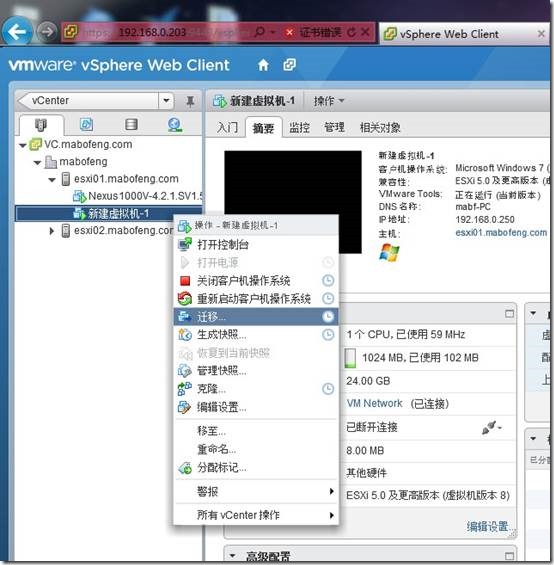554x565 pixels.
Task: Collapse the mabofeng datacenter node
Action: point(37,163)
